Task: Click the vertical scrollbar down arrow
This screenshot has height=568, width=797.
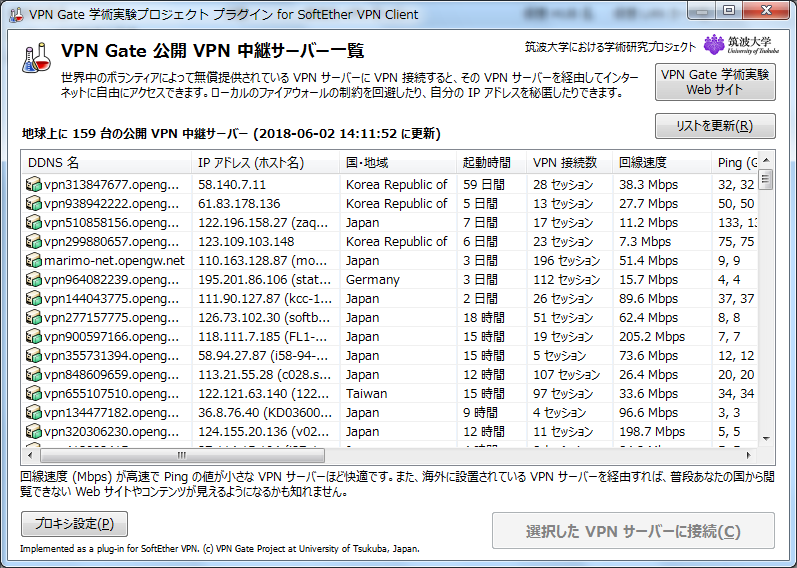Action: tap(766, 439)
